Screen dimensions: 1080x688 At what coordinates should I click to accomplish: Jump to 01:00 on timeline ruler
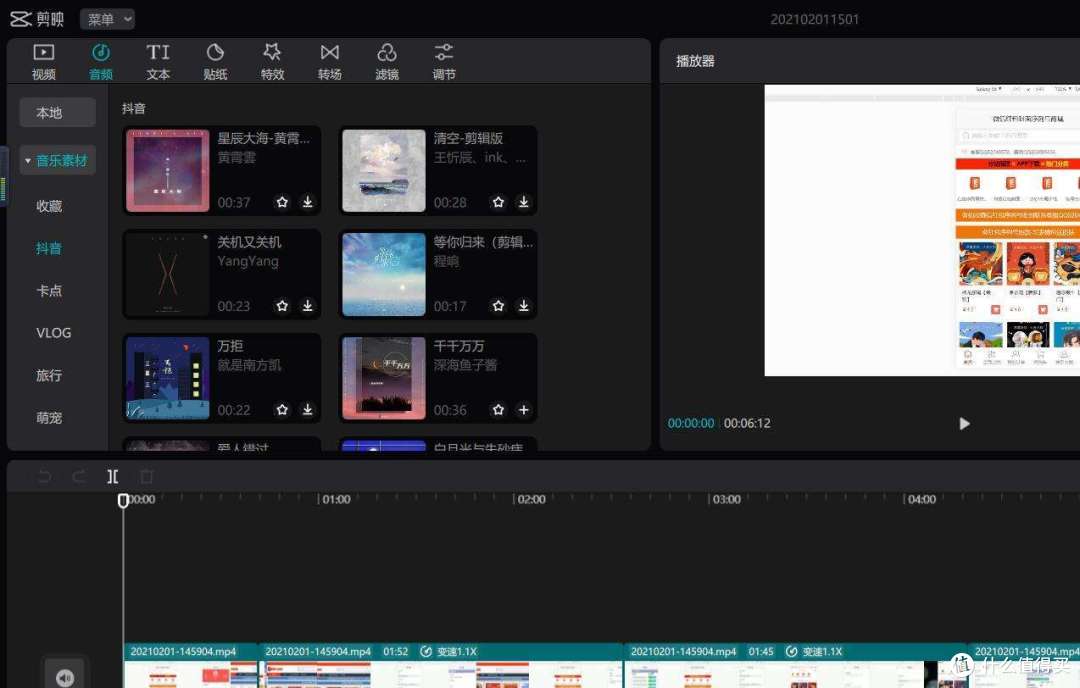pos(336,499)
